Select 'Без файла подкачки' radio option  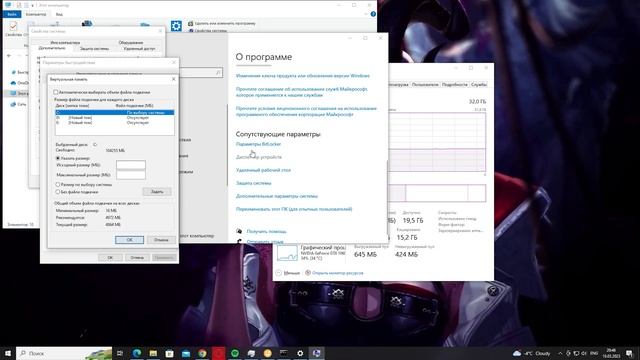(58, 192)
